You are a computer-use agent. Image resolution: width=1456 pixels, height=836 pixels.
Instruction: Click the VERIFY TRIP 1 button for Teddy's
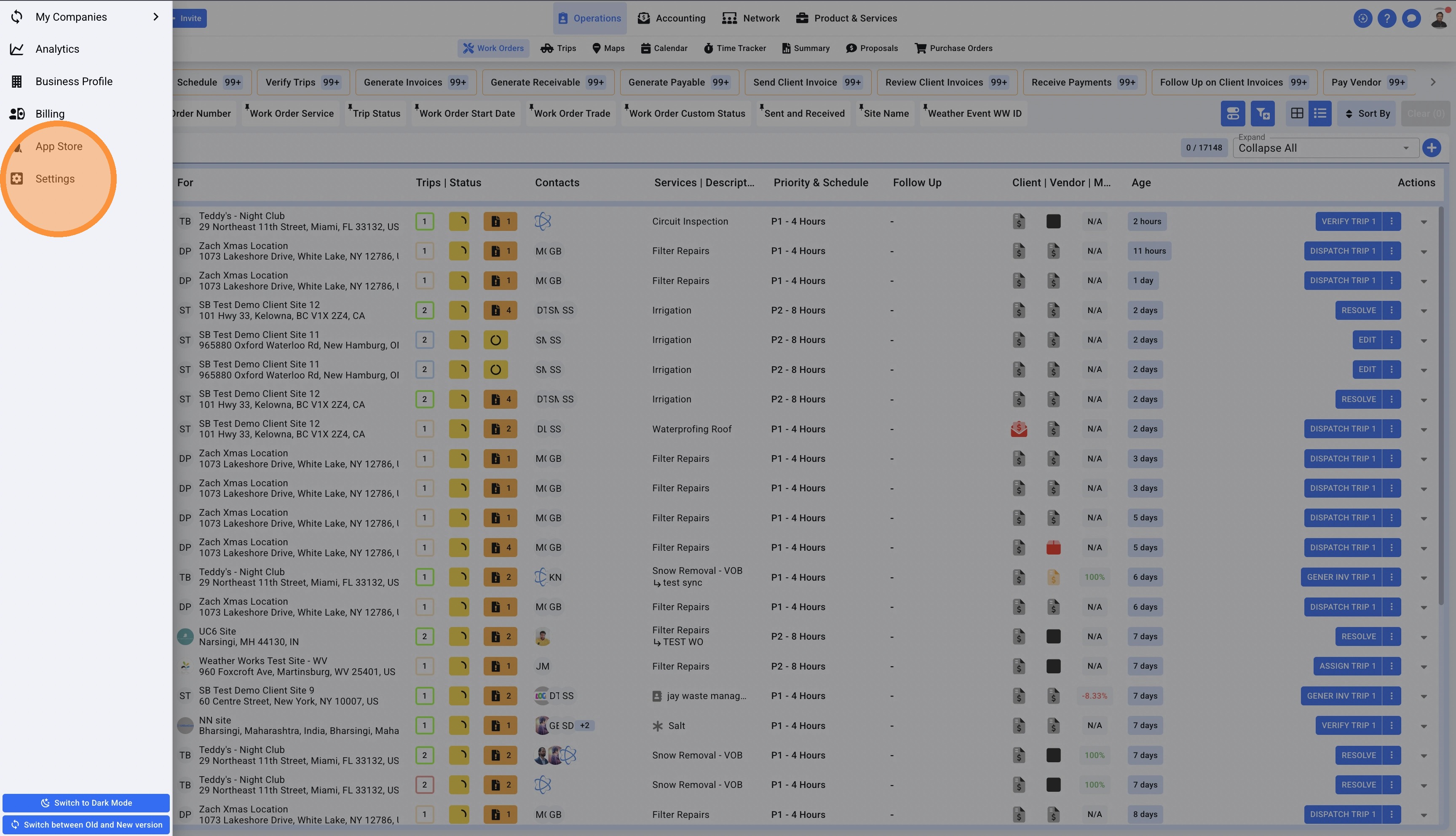pyautogui.click(x=1348, y=222)
